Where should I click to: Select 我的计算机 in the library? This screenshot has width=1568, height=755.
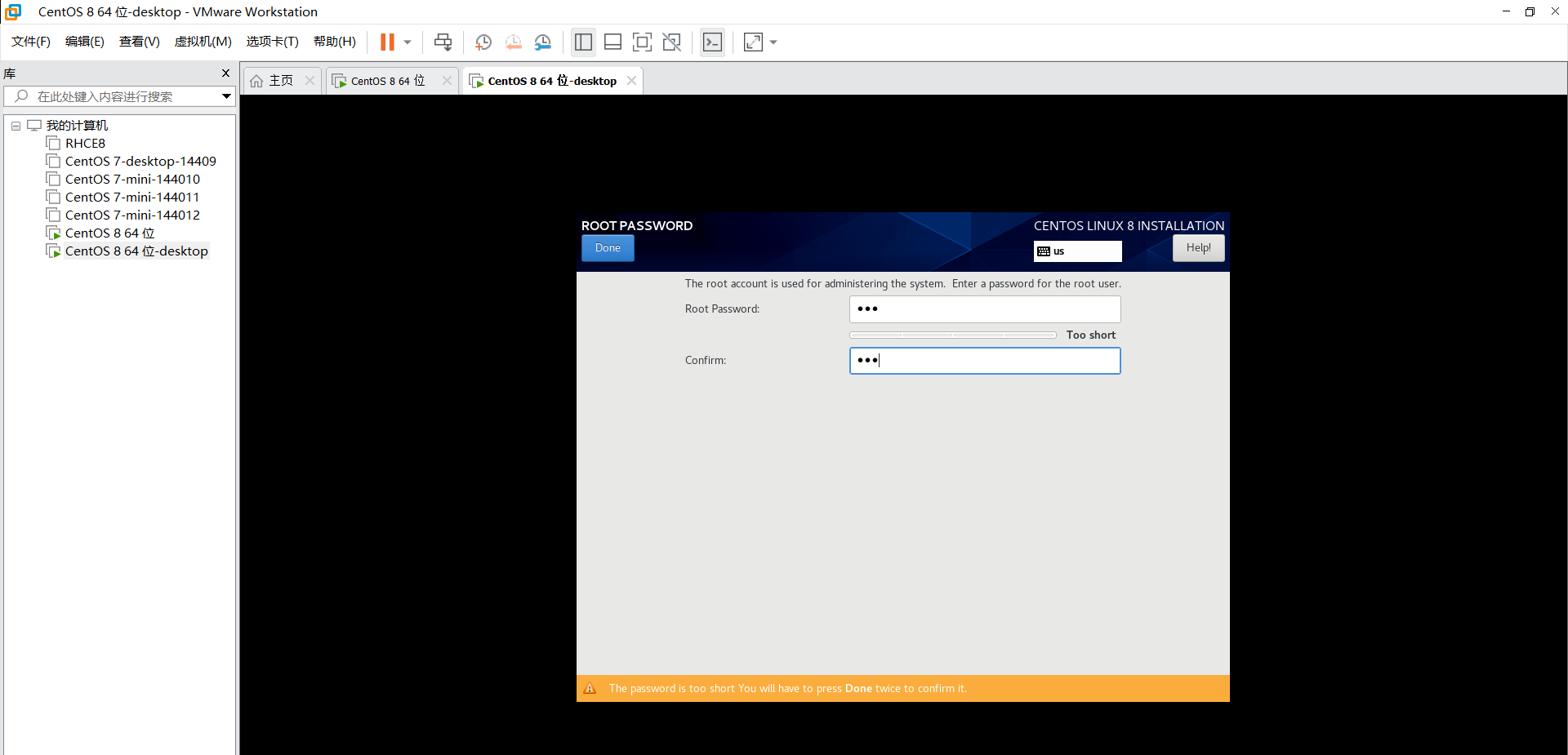click(77, 126)
